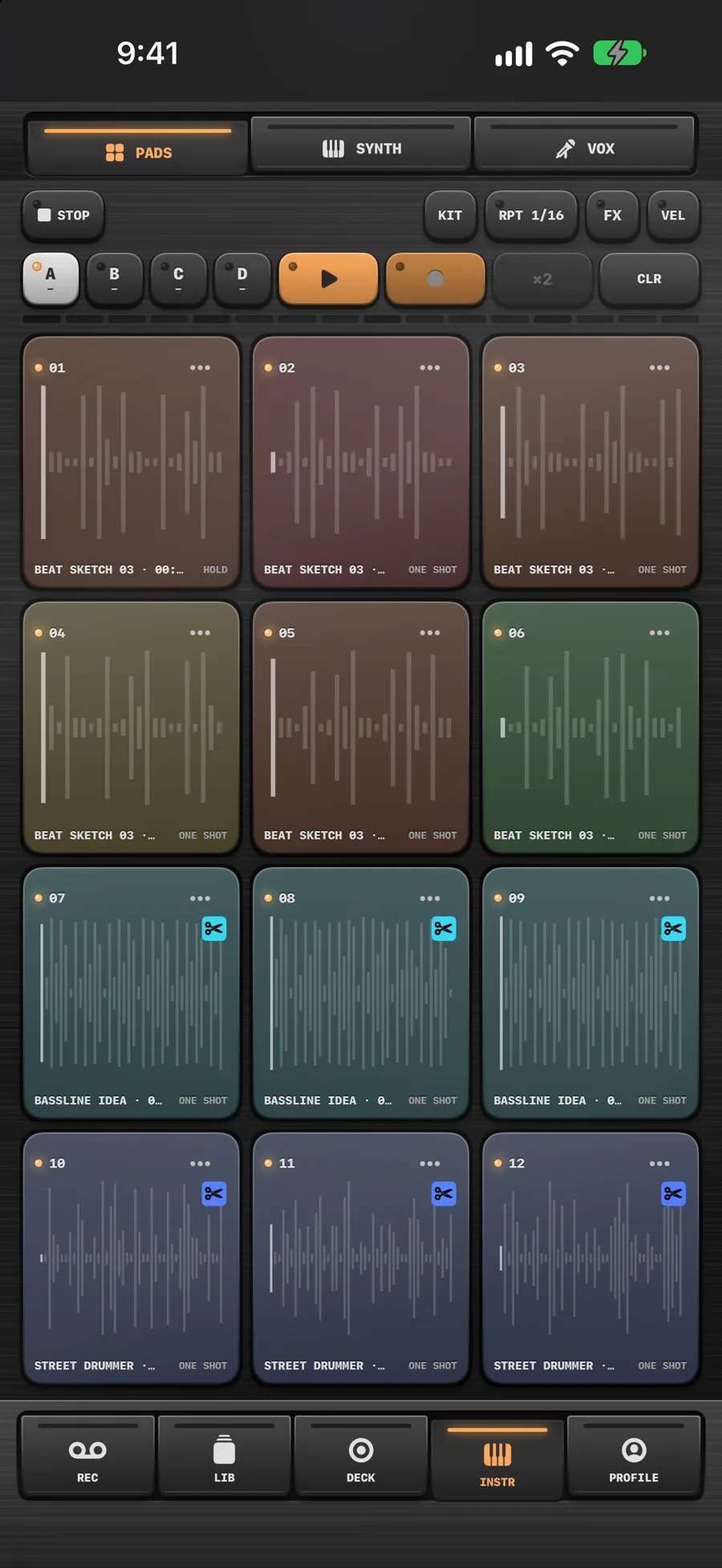Open the scissors slice icon on pad 12

pyautogui.click(x=673, y=1194)
